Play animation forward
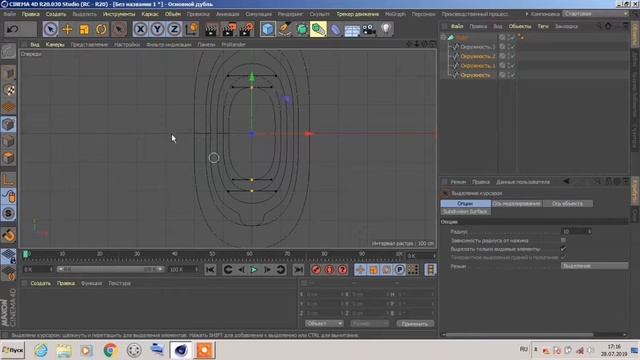The height and width of the screenshot is (360, 640). click(x=253, y=269)
